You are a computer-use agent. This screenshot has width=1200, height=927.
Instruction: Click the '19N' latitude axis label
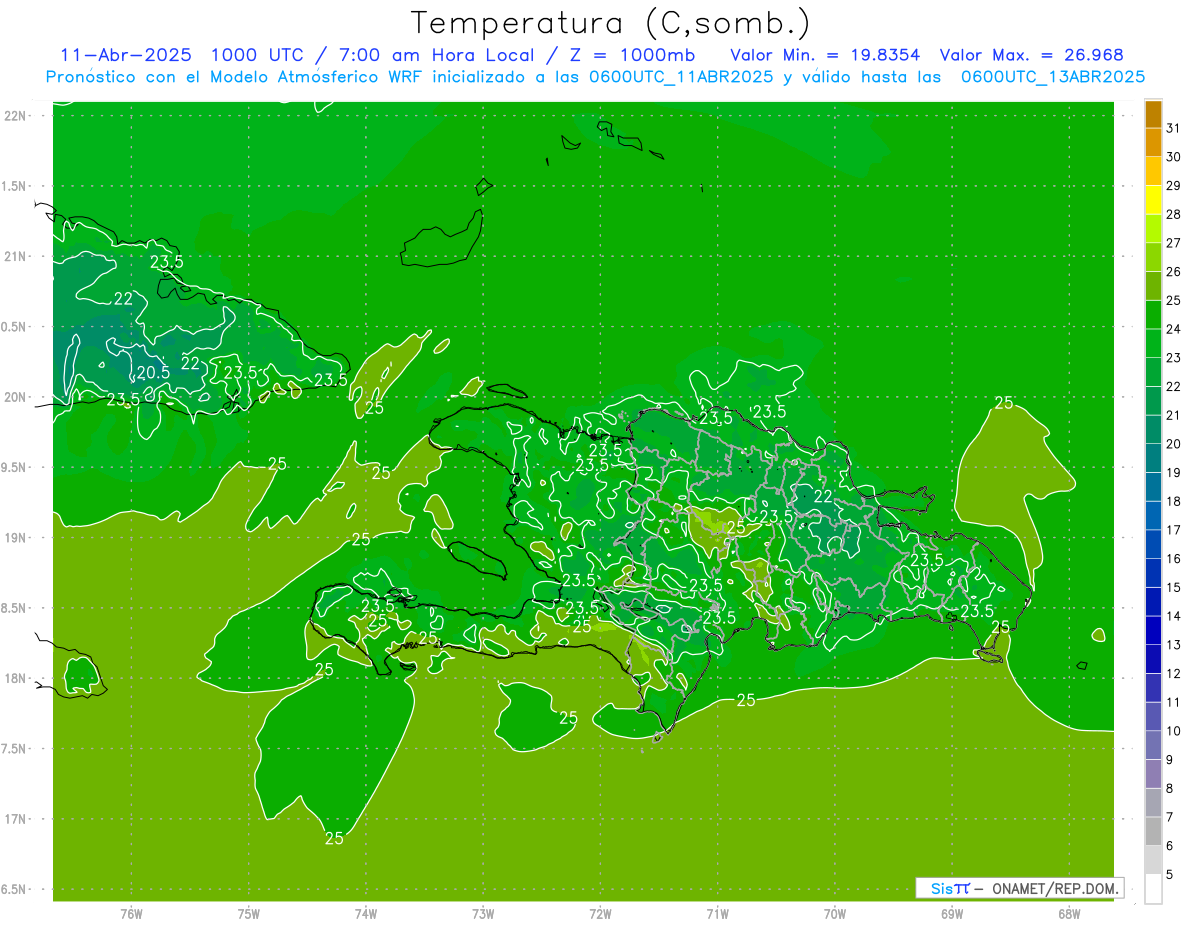point(15,538)
